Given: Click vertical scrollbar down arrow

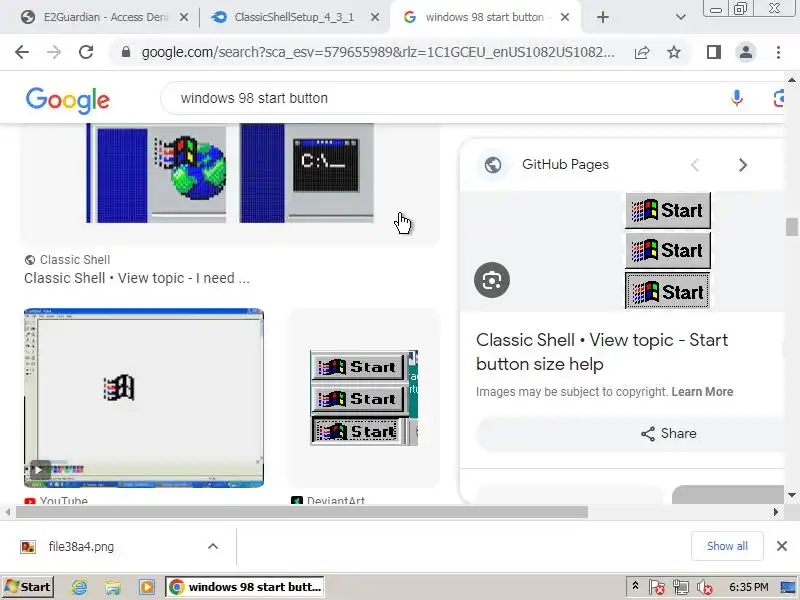Looking at the screenshot, I should click(792, 495).
